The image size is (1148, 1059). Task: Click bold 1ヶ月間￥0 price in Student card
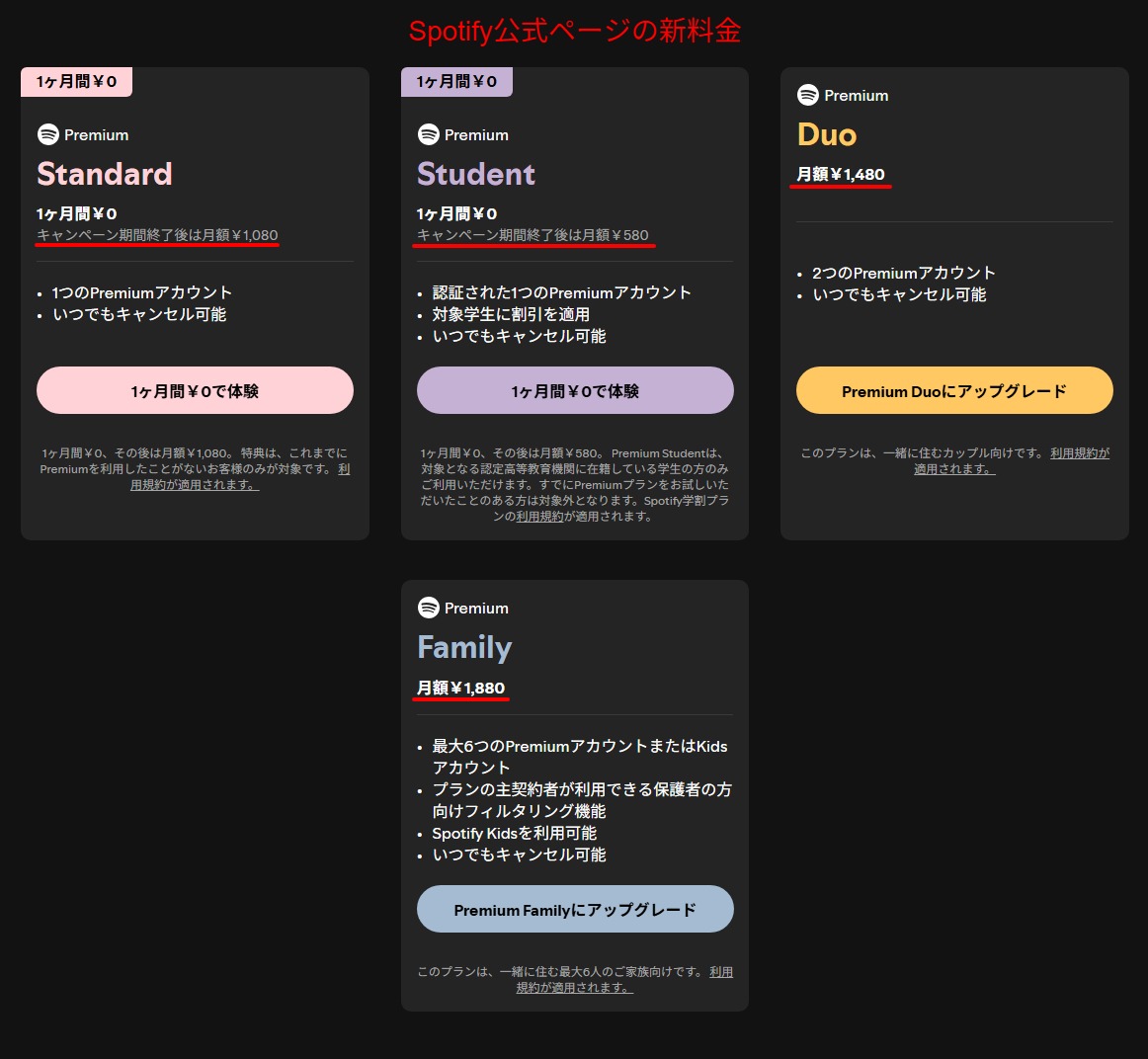456,213
